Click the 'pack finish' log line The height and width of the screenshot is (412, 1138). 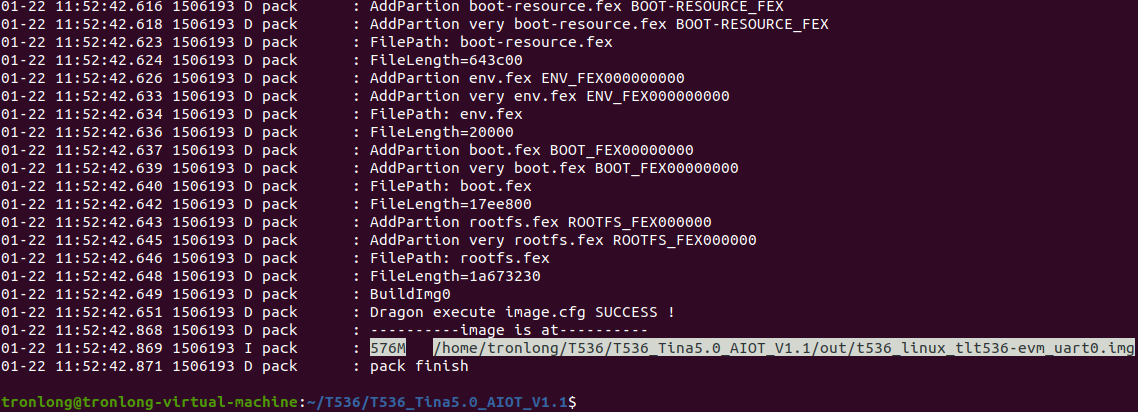click(419, 366)
